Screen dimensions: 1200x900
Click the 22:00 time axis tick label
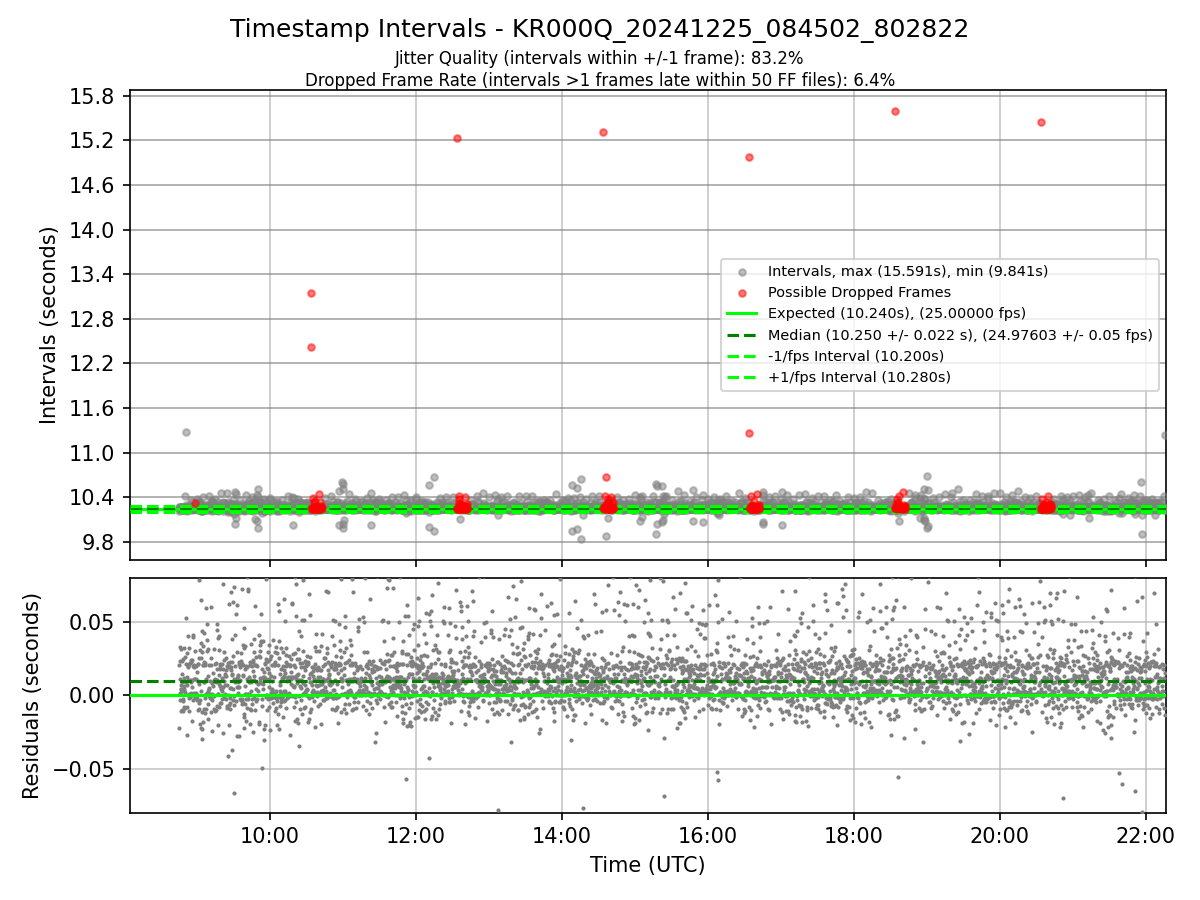tap(1146, 836)
